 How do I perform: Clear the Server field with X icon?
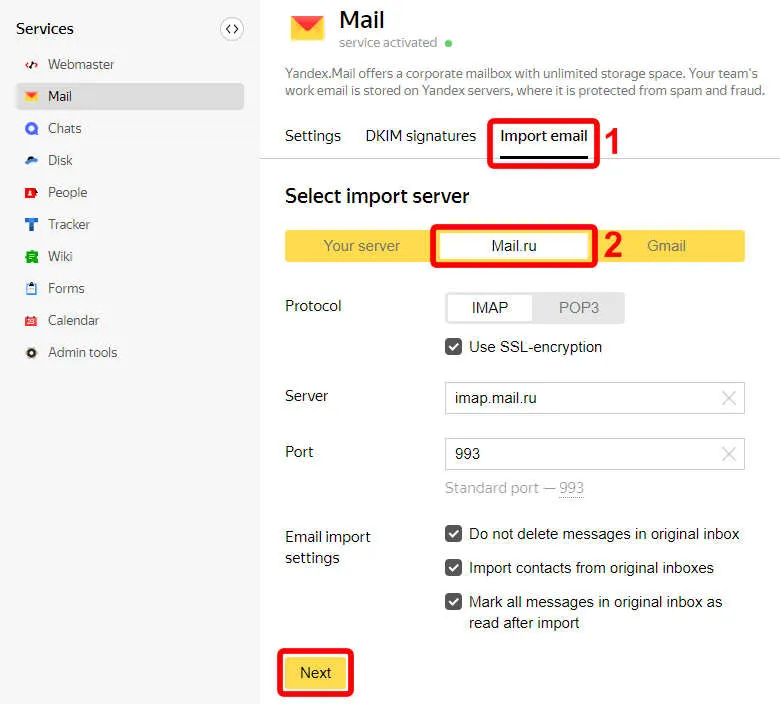tap(729, 398)
